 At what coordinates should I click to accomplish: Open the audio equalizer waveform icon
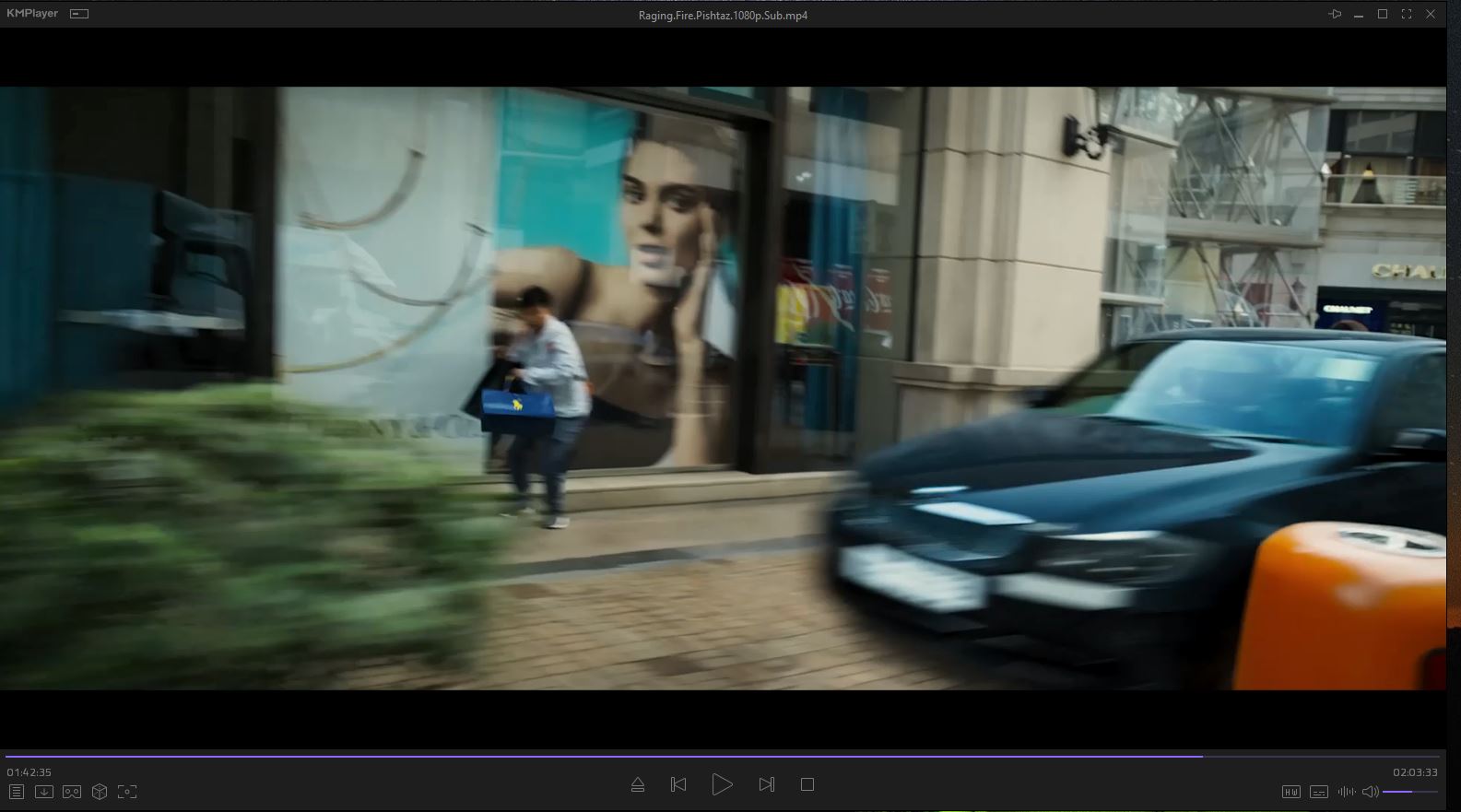1346,792
